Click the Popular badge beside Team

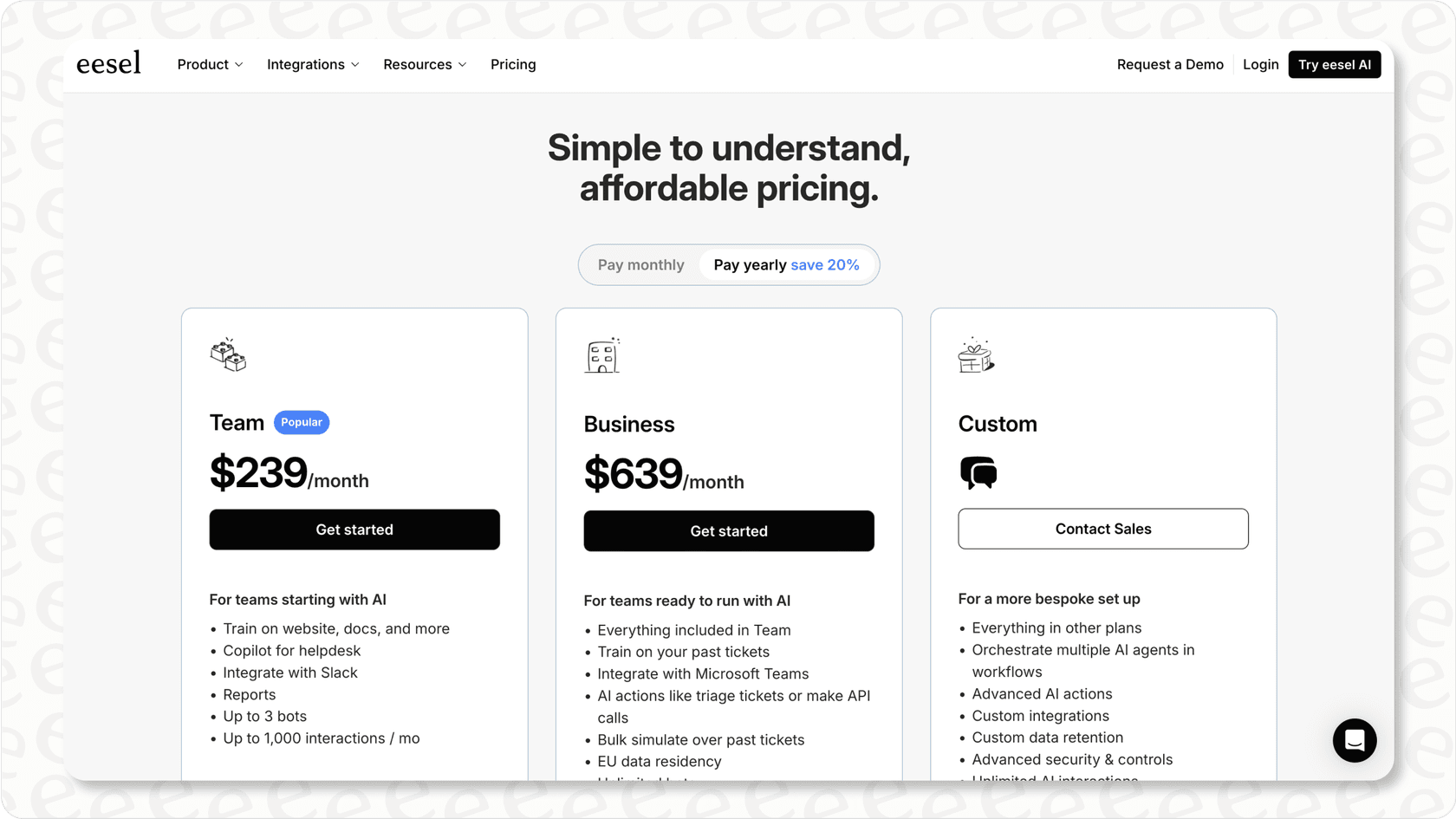click(x=302, y=422)
